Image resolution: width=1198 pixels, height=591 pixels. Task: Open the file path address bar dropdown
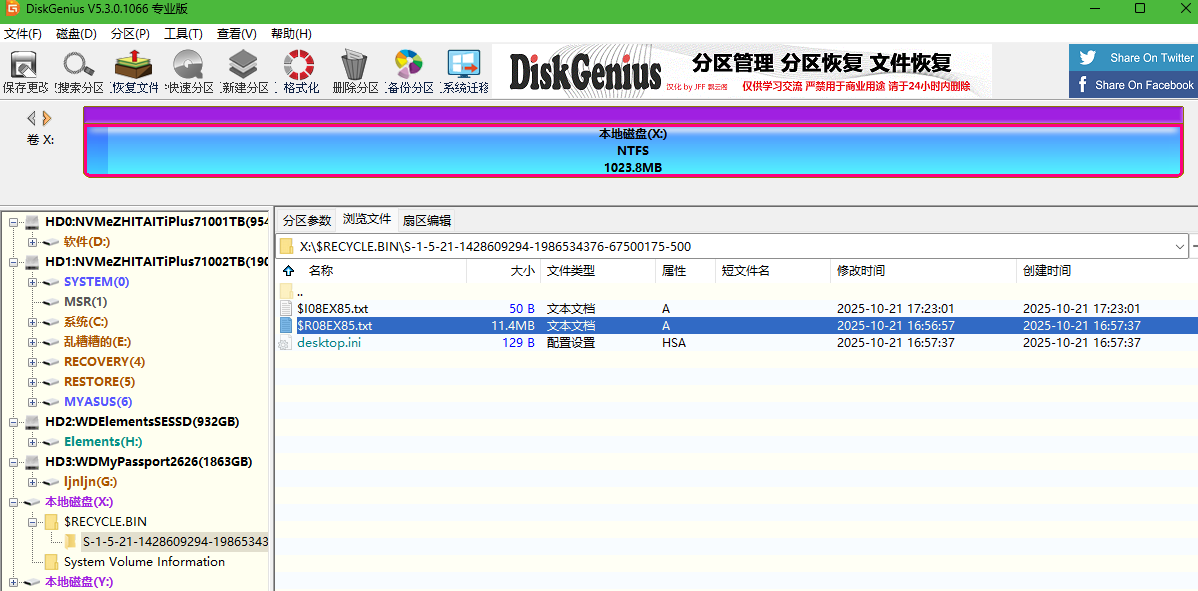[x=1178, y=245]
